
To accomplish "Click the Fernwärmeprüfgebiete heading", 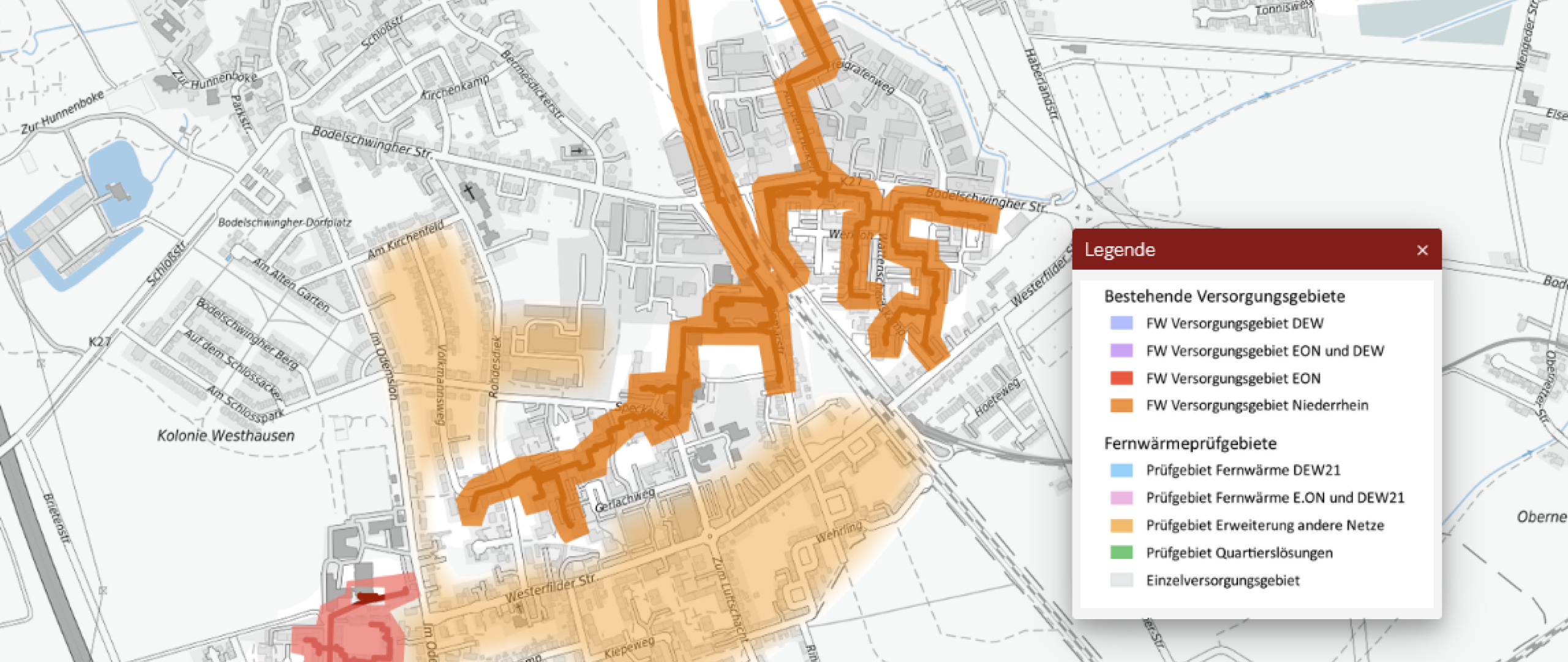I will point(1190,444).
